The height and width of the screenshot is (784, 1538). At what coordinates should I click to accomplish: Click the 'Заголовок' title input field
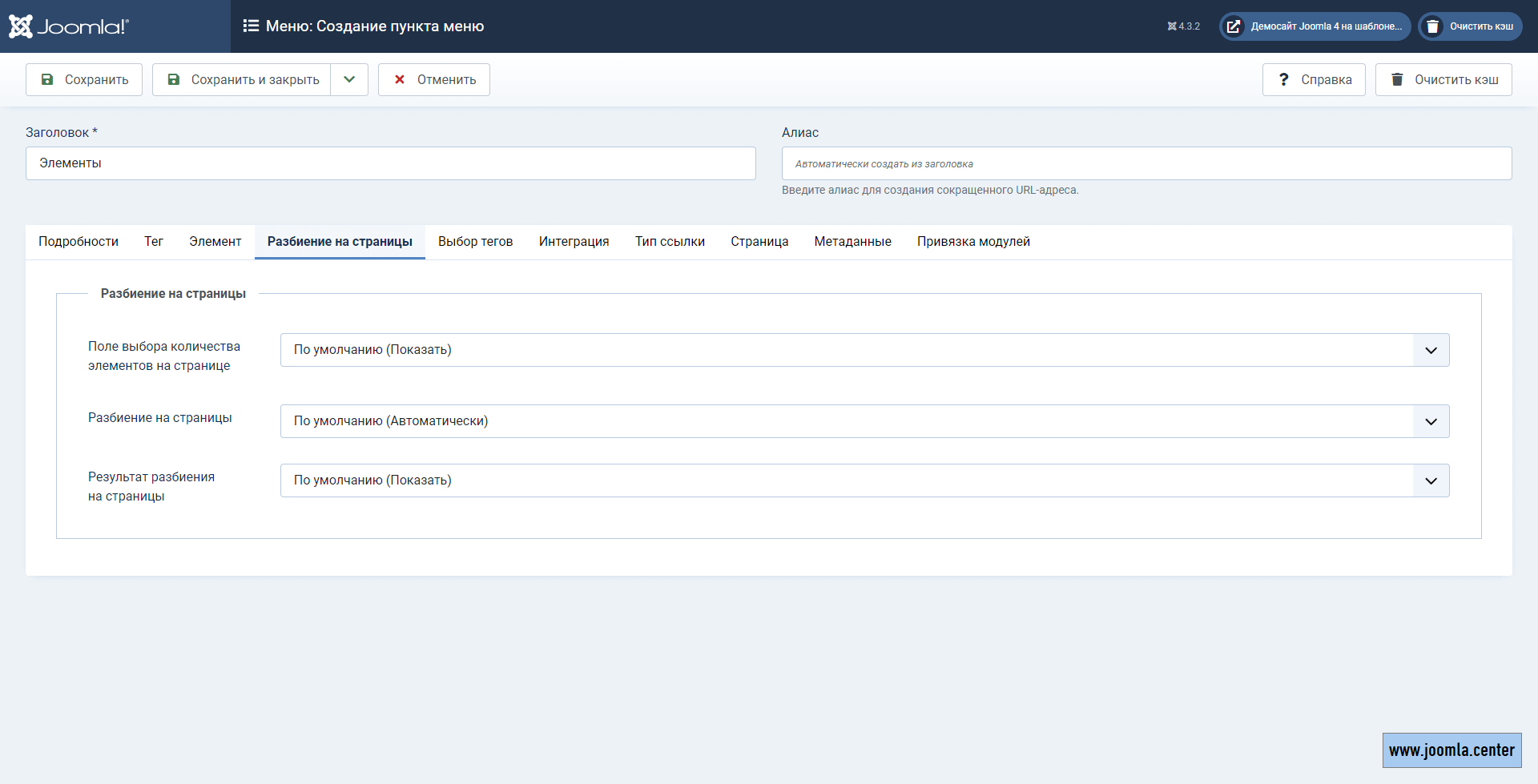tap(390, 163)
